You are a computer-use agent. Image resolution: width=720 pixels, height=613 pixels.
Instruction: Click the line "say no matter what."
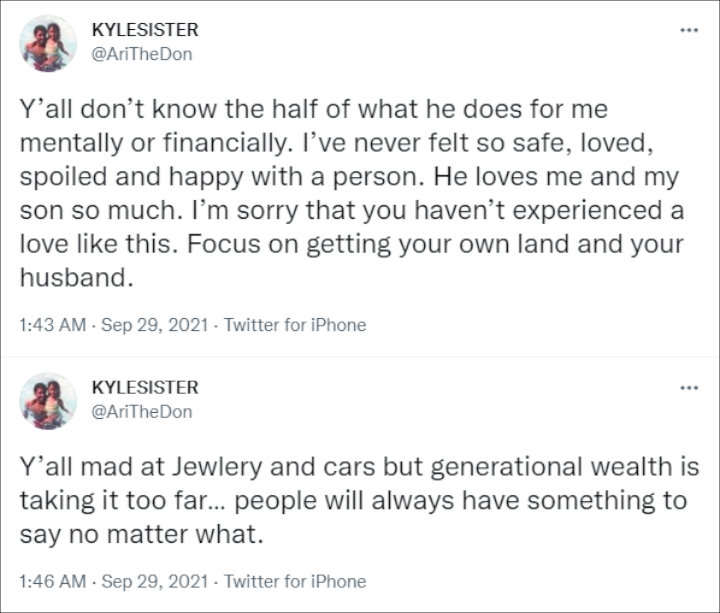pos(141,534)
